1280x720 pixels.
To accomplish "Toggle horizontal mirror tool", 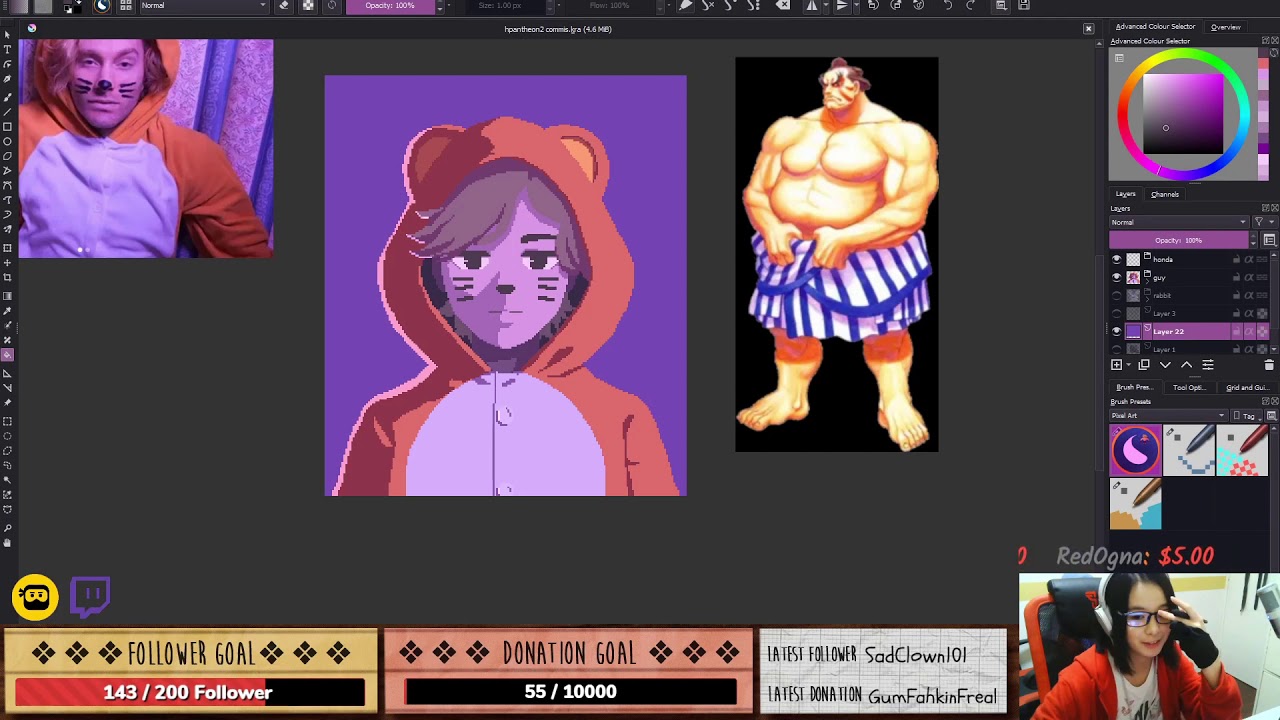I will (x=812, y=6).
